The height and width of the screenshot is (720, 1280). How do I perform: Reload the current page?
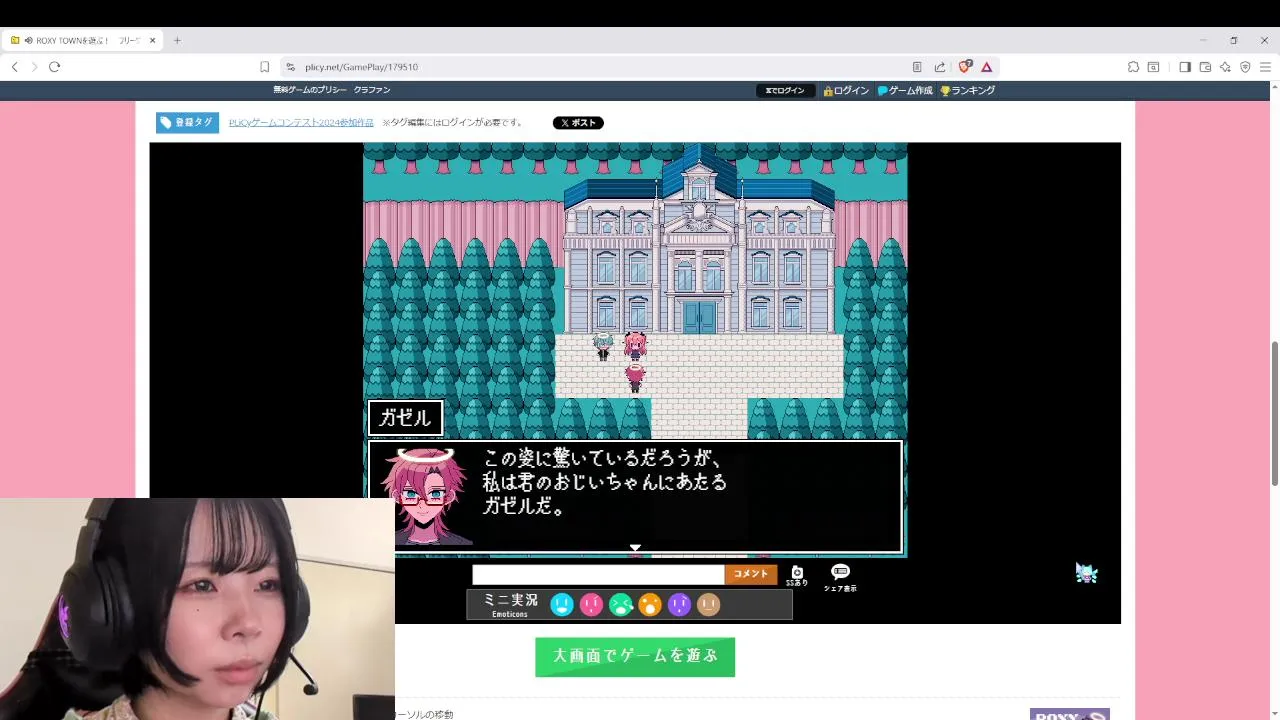pyautogui.click(x=54, y=67)
